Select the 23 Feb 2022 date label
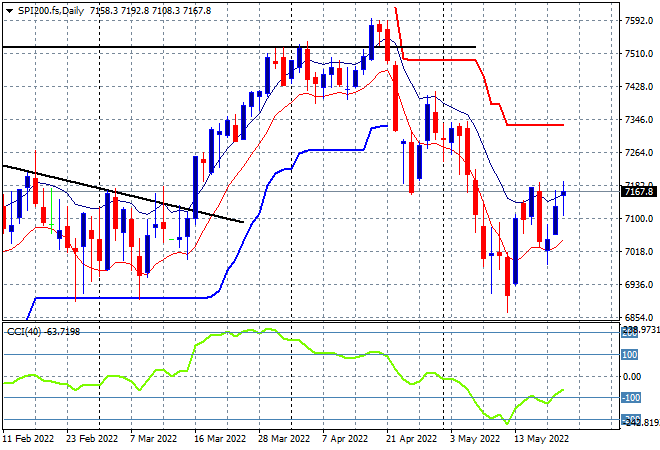660x450 pixels. click(92, 439)
